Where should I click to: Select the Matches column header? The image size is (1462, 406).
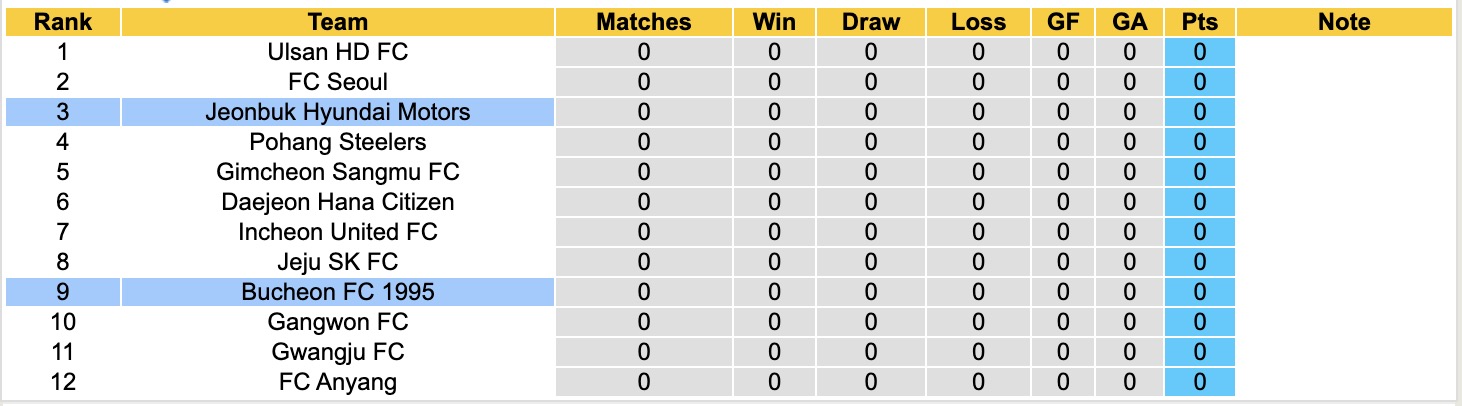click(643, 22)
